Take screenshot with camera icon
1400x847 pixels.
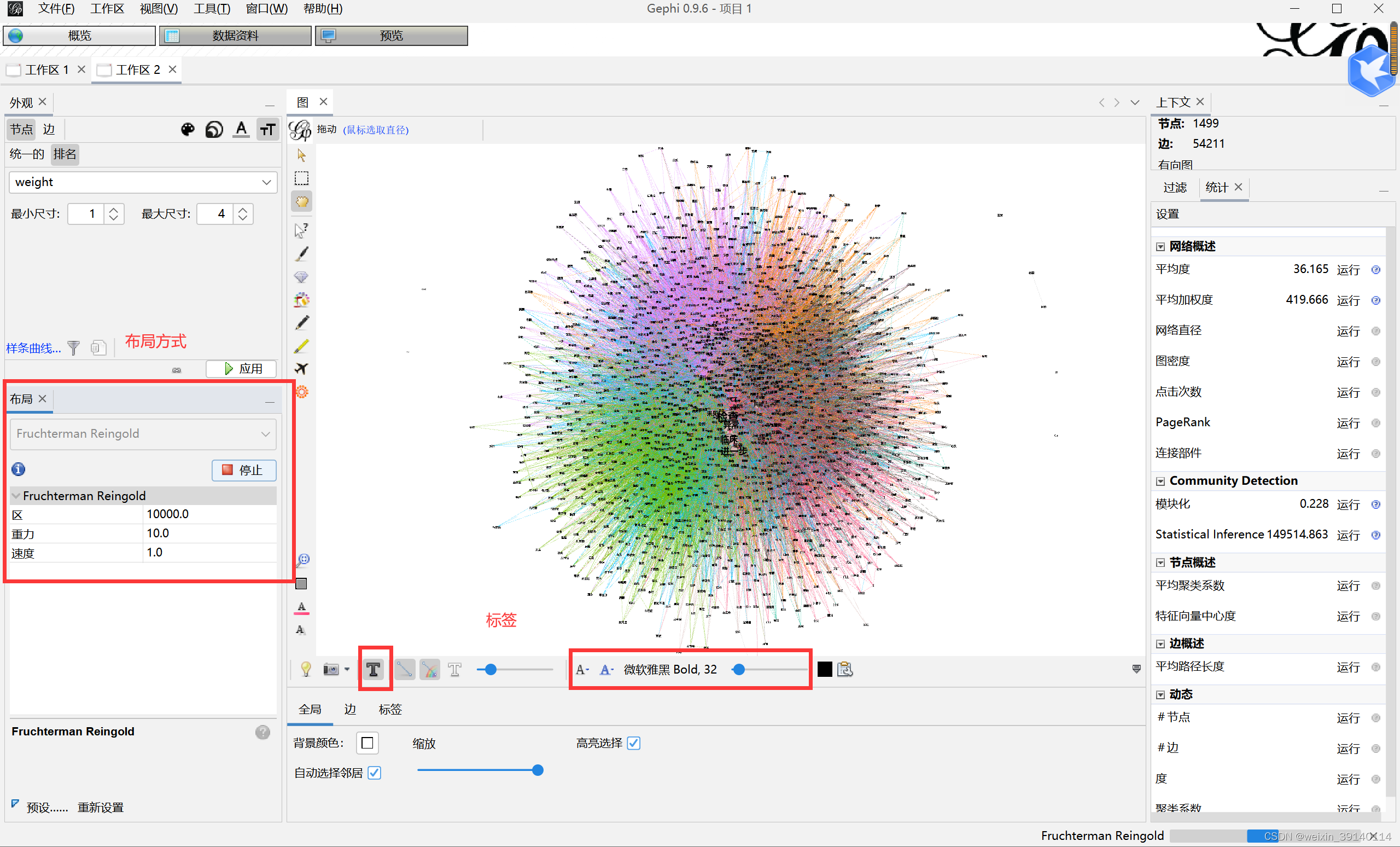click(x=331, y=670)
